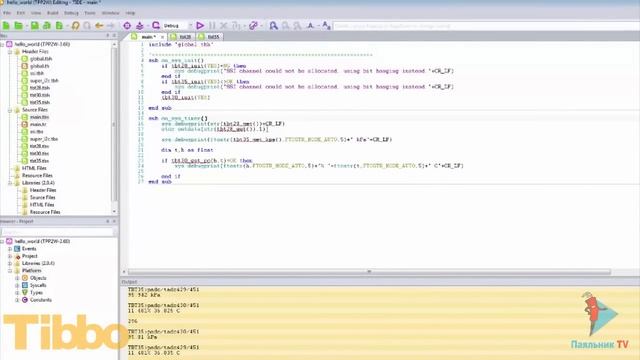Open the Help menu
Screen dimensions: 640x360
[x=130, y=13]
